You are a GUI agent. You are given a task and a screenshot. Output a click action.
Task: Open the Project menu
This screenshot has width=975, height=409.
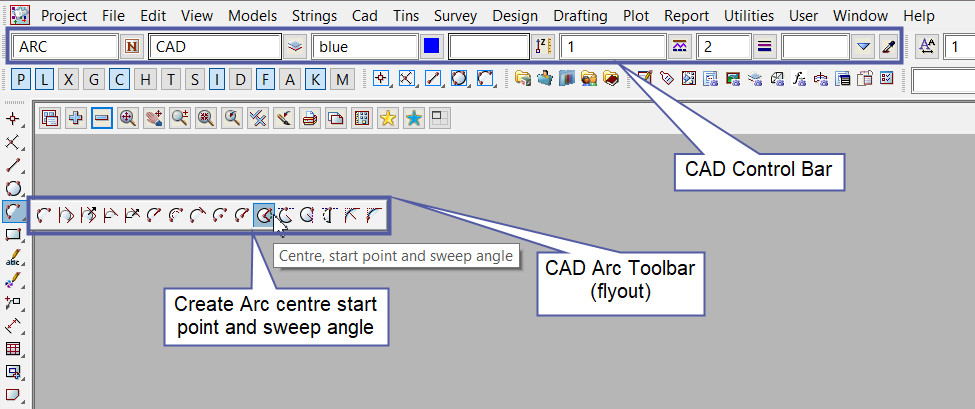click(64, 16)
